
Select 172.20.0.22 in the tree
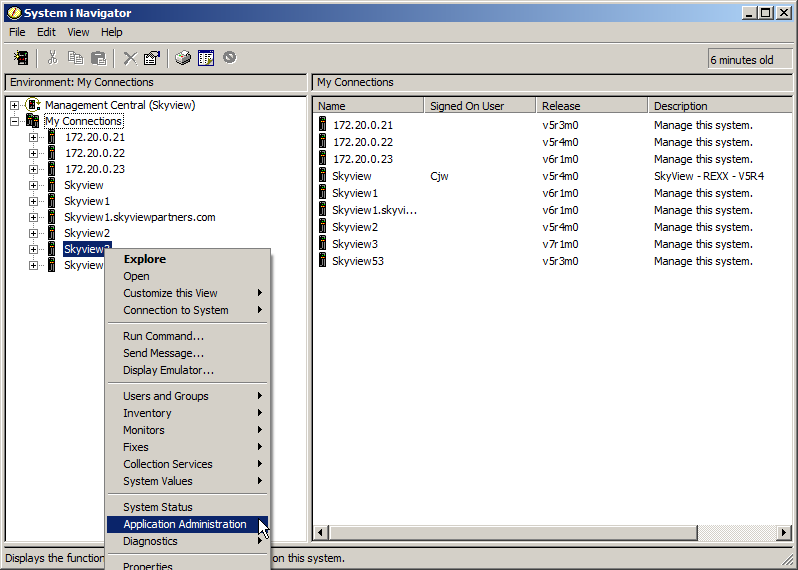click(95, 153)
